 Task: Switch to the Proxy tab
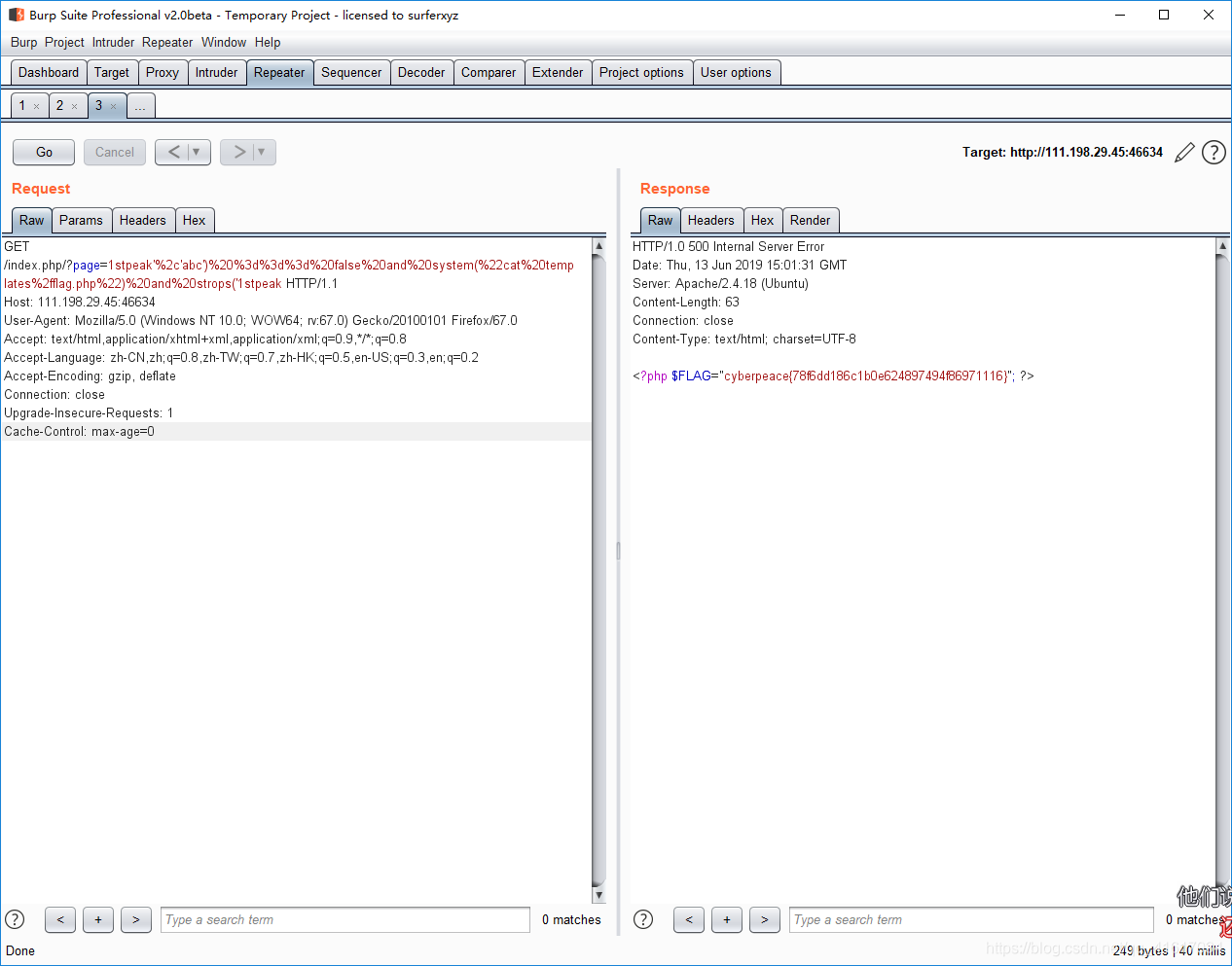coord(163,72)
